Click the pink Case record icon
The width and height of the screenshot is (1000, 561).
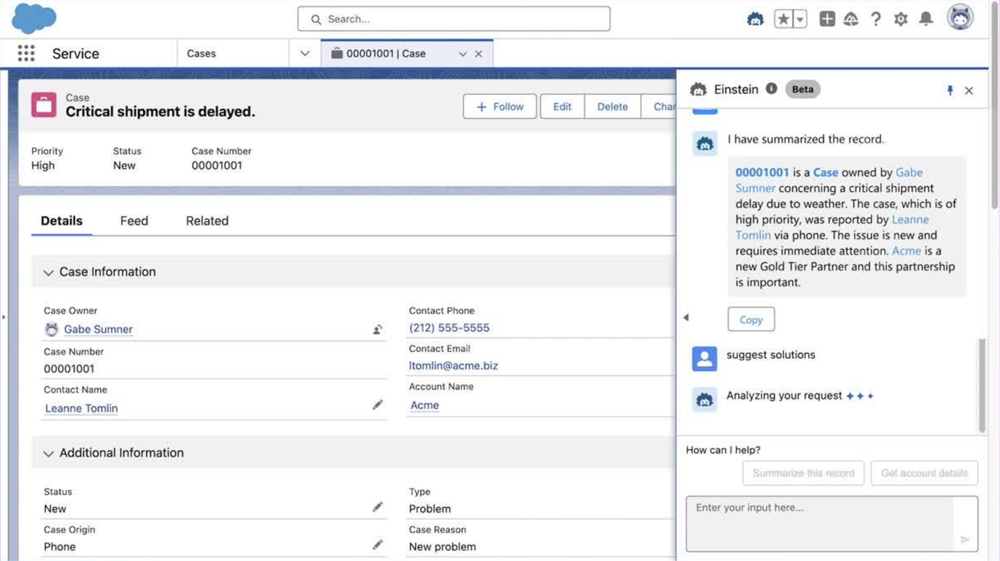point(43,105)
